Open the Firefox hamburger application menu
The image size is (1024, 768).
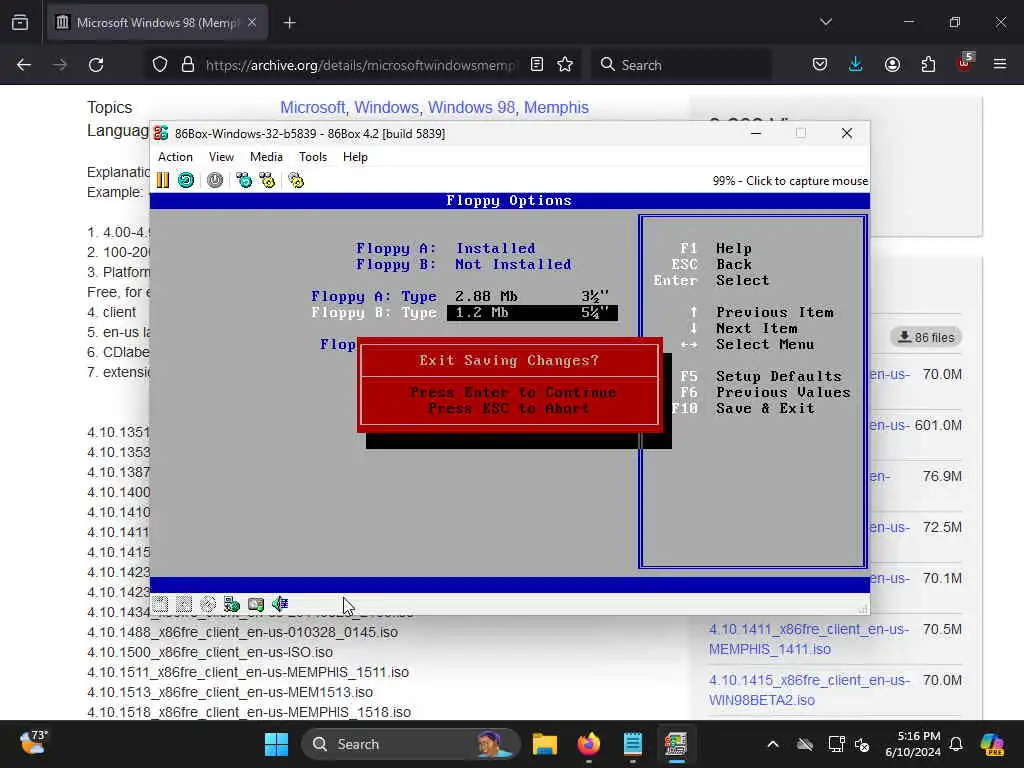(1000, 65)
